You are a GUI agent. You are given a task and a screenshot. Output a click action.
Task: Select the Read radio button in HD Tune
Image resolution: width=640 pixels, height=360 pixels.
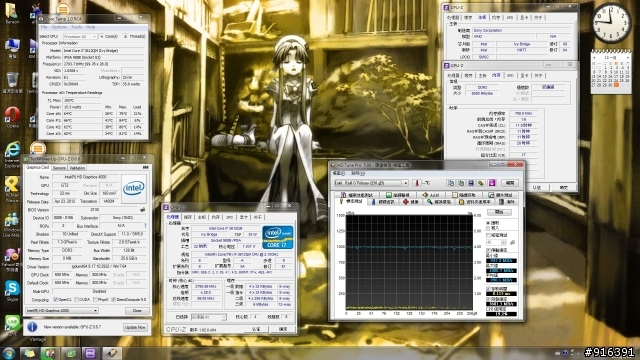tap(488, 223)
